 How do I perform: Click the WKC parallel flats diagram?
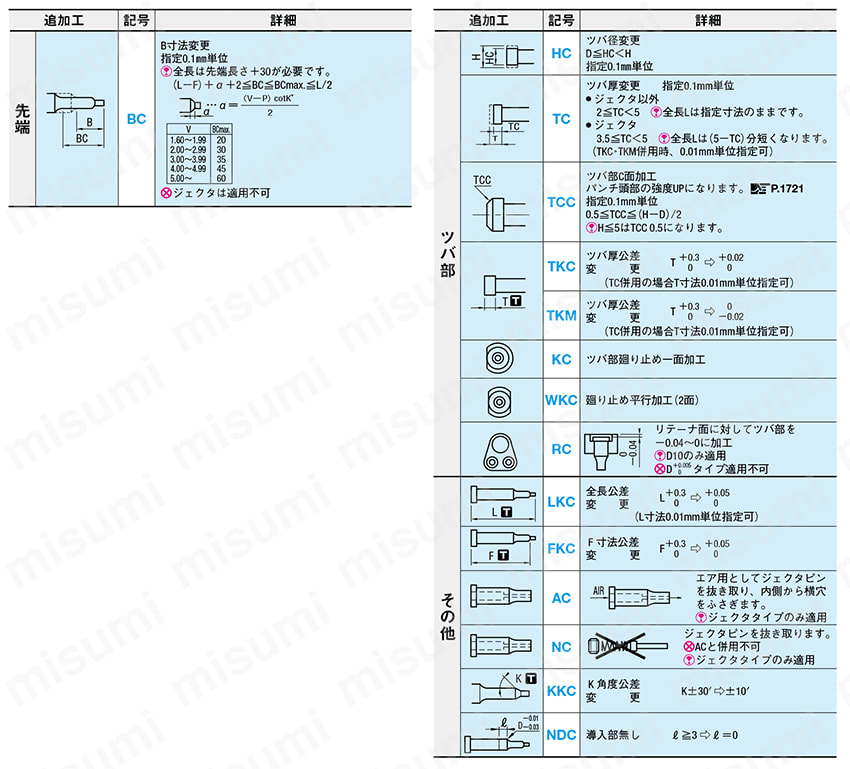(x=500, y=402)
